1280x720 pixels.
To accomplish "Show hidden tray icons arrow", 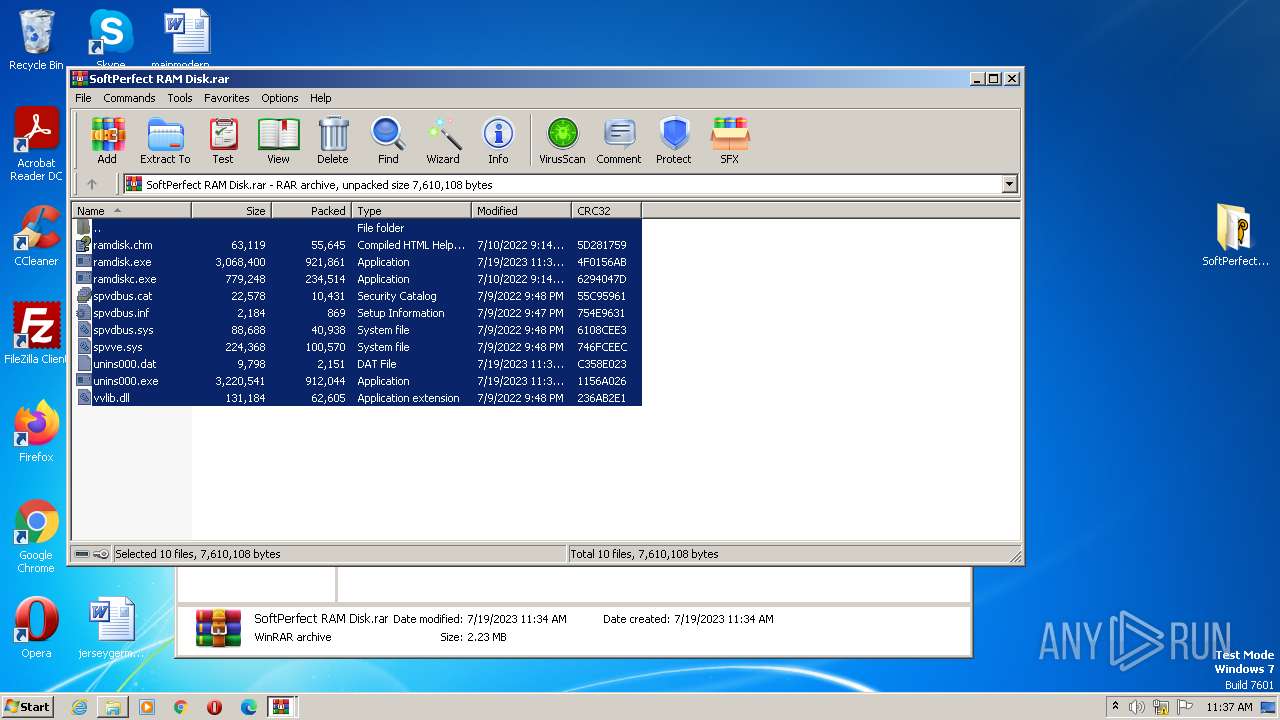I will (x=1115, y=707).
